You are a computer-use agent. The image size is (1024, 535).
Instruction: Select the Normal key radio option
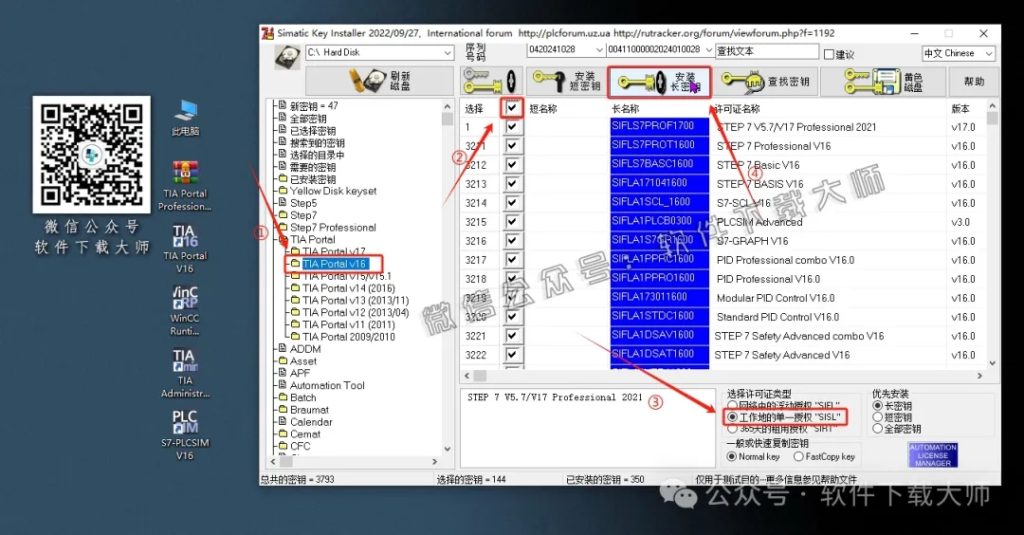(731, 457)
